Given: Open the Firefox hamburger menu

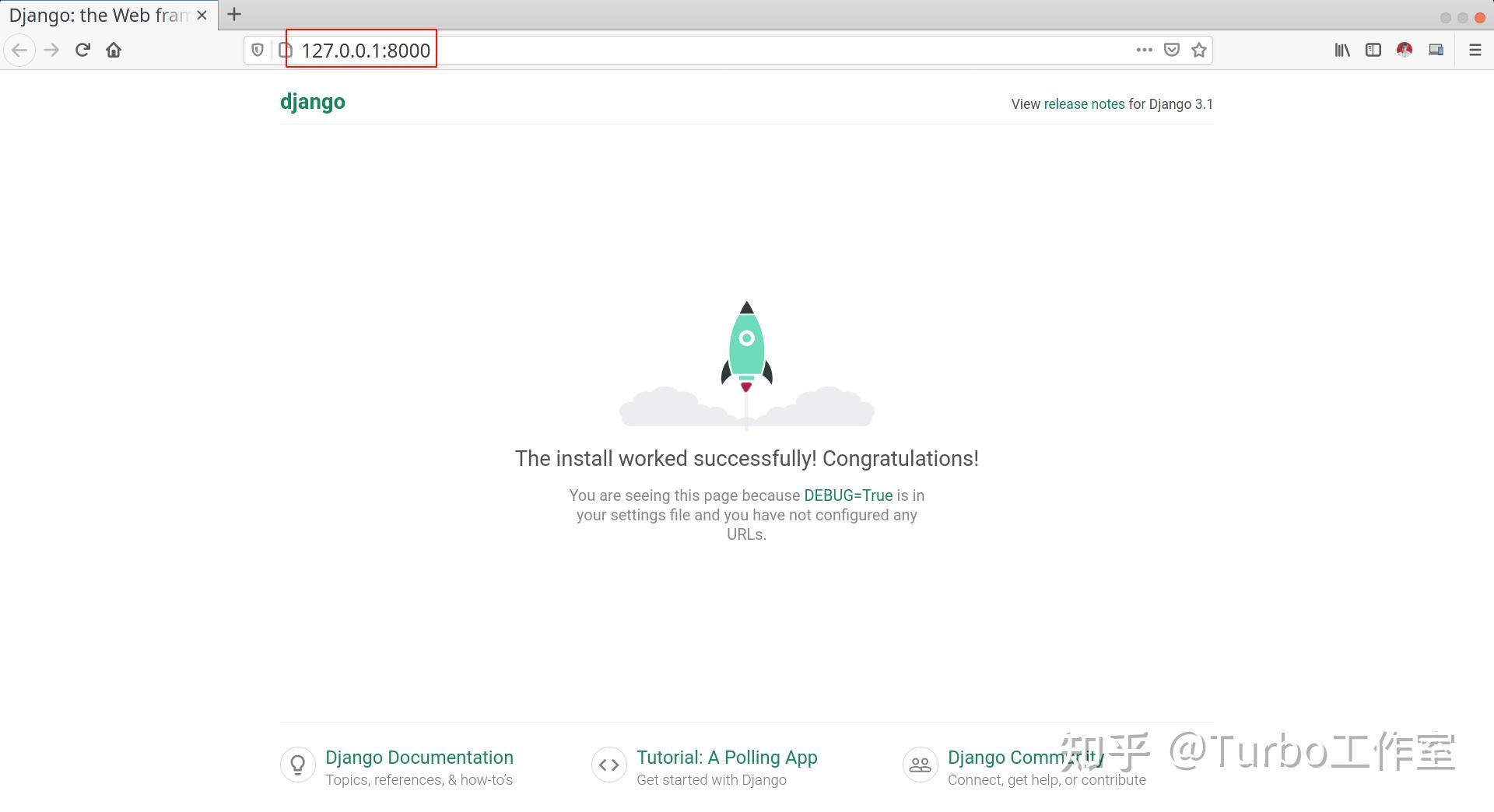Looking at the screenshot, I should (x=1475, y=50).
